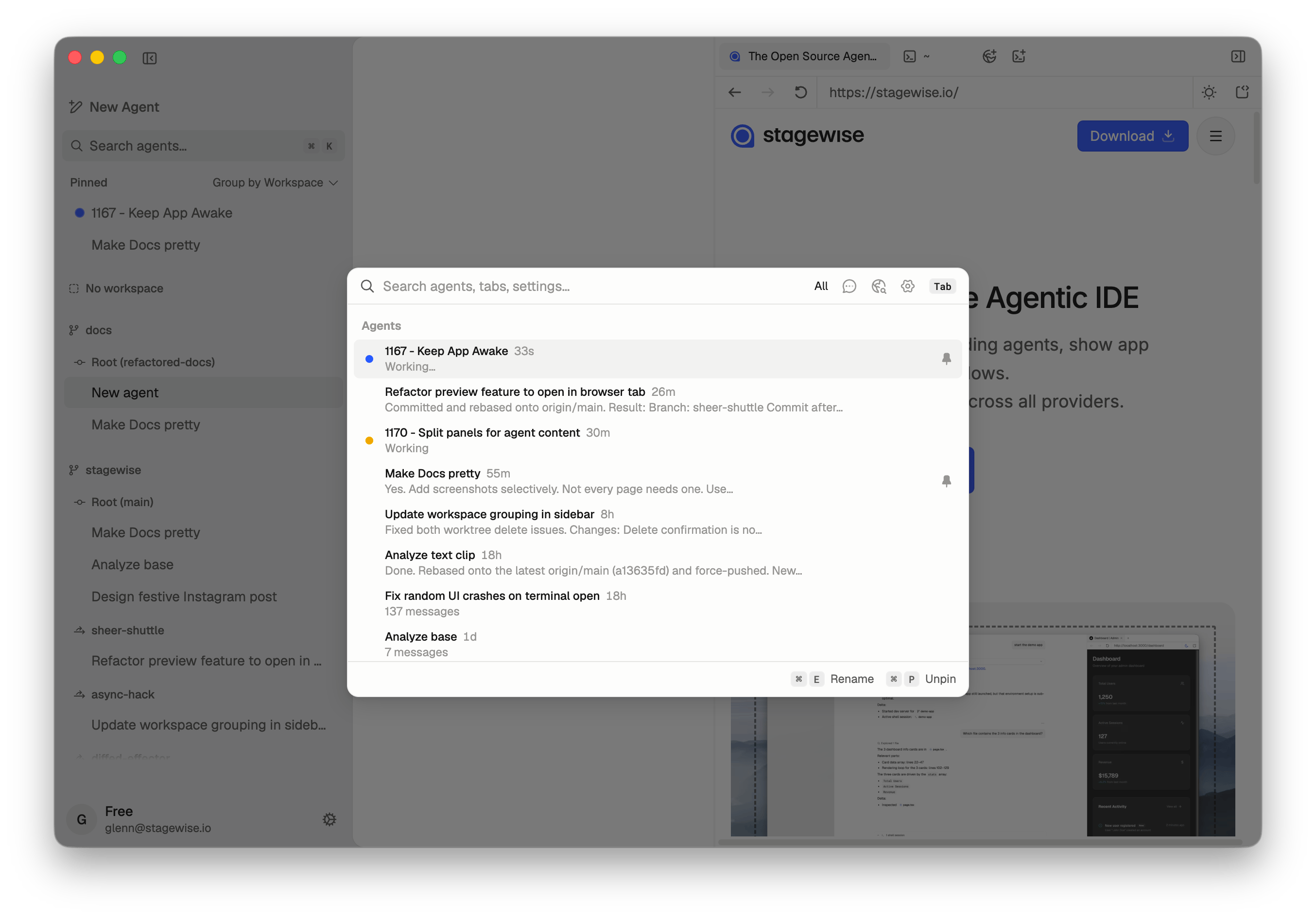Unpin Make Docs pretty pin icon
This screenshot has width=1316, height=919.
click(946, 481)
